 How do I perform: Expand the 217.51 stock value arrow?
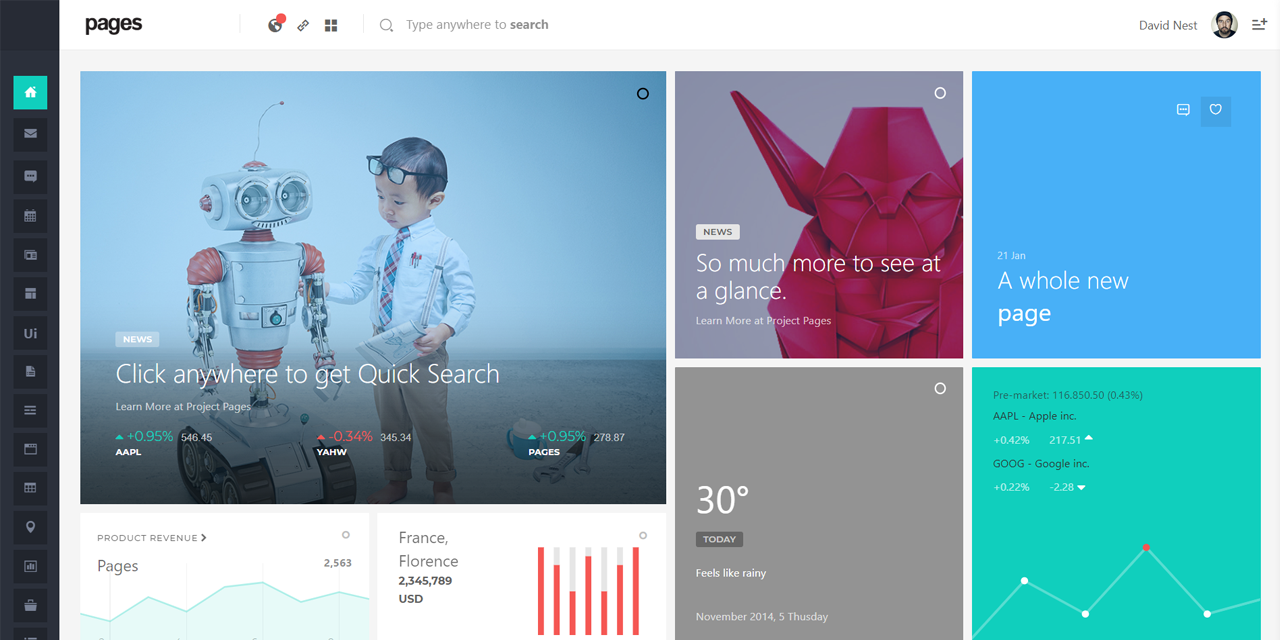tap(1089, 439)
